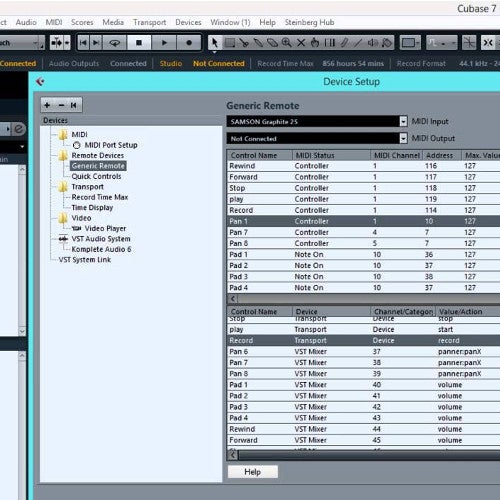500x500 pixels.
Task: Open the MIDI Output dropdown arrow
Action: pyautogui.click(x=403, y=138)
